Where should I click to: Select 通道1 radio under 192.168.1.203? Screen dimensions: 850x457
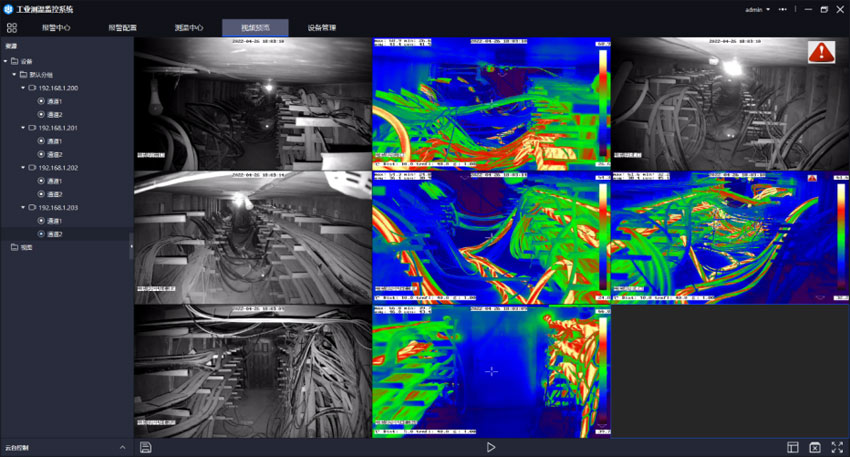41,221
